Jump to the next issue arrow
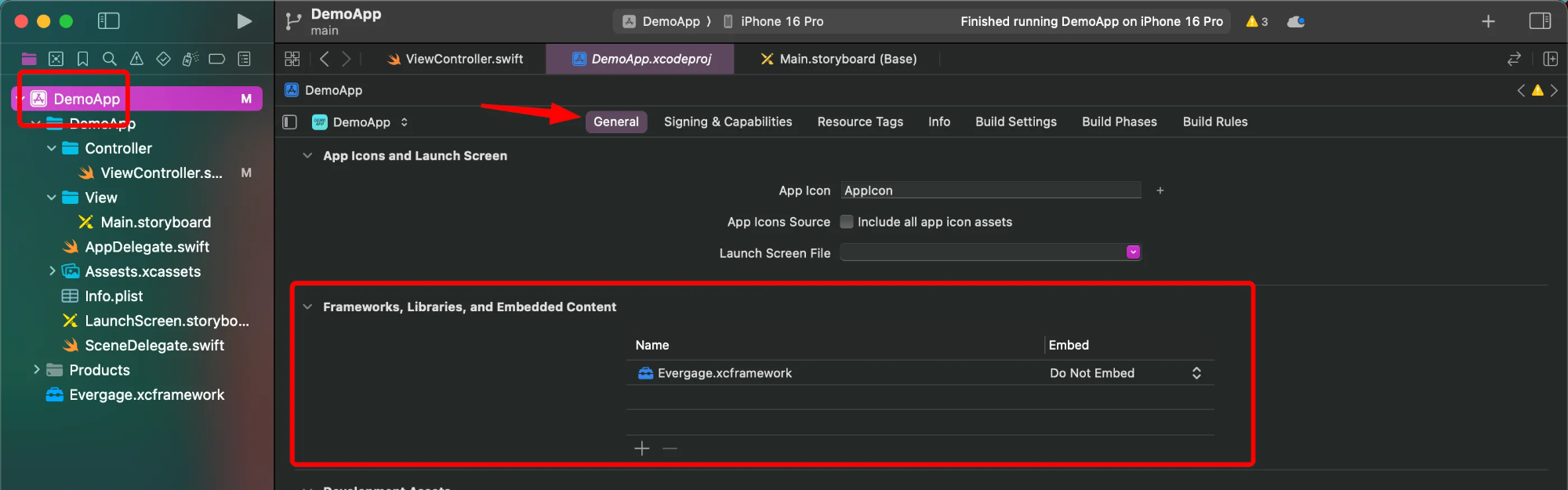This screenshot has height=490, width=1568. (1555, 90)
